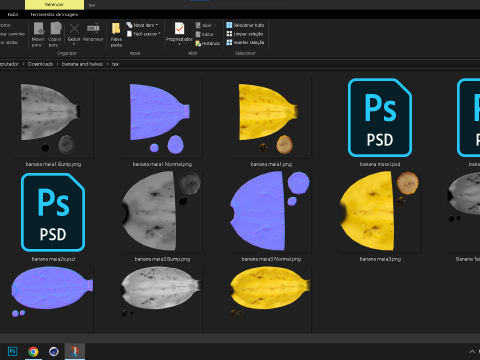Open the Exibir ribbon tab
Image resolution: width=480 pixels, height=360 pixels.
tap(13, 14)
